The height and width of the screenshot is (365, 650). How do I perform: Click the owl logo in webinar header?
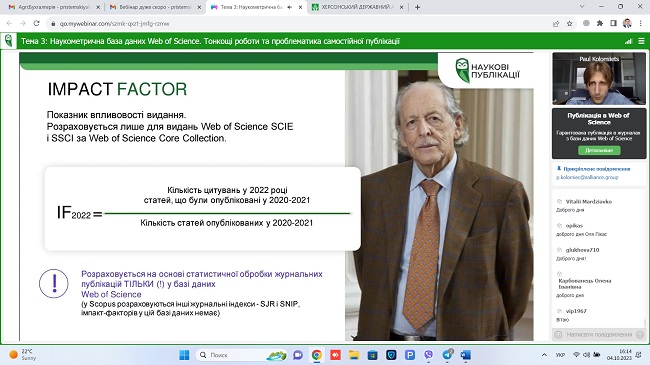(x=8, y=41)
